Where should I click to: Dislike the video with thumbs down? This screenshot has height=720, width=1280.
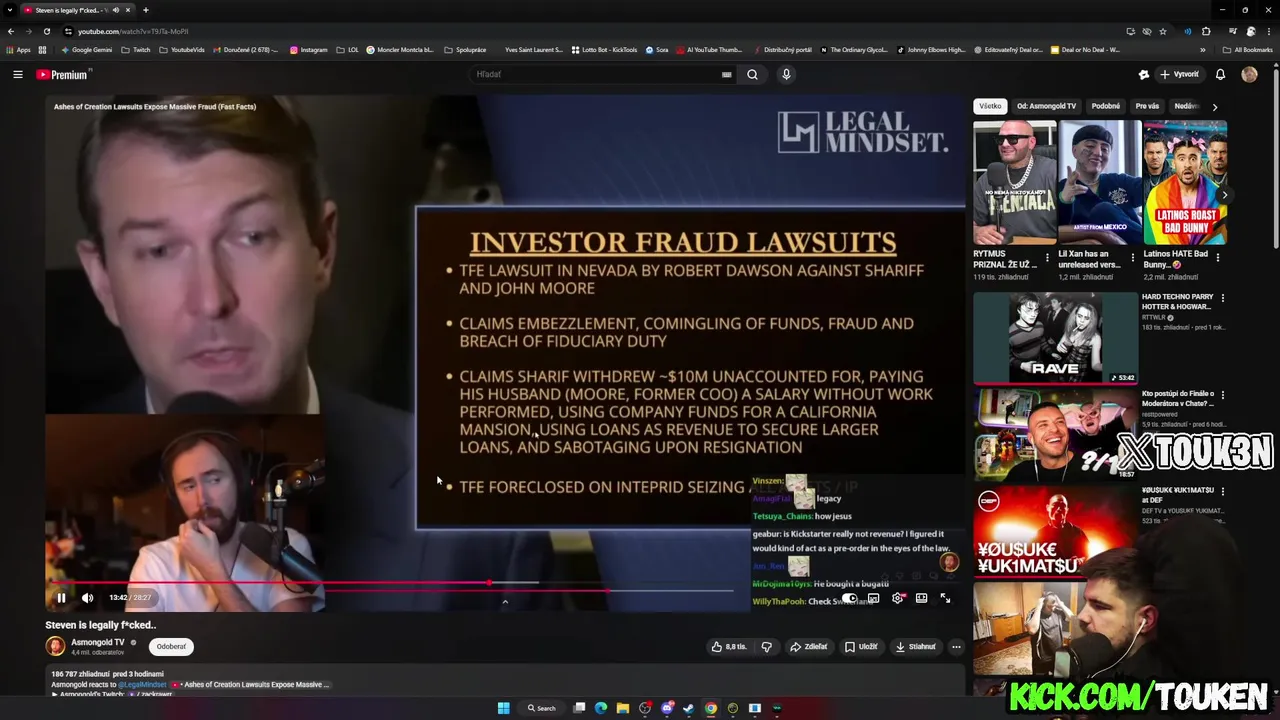(766, 647)
